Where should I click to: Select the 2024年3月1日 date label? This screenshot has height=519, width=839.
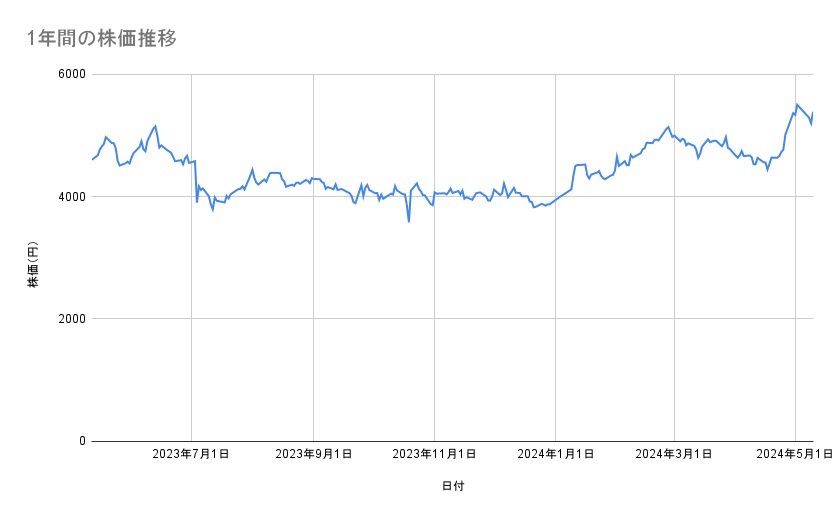point(674,455)
